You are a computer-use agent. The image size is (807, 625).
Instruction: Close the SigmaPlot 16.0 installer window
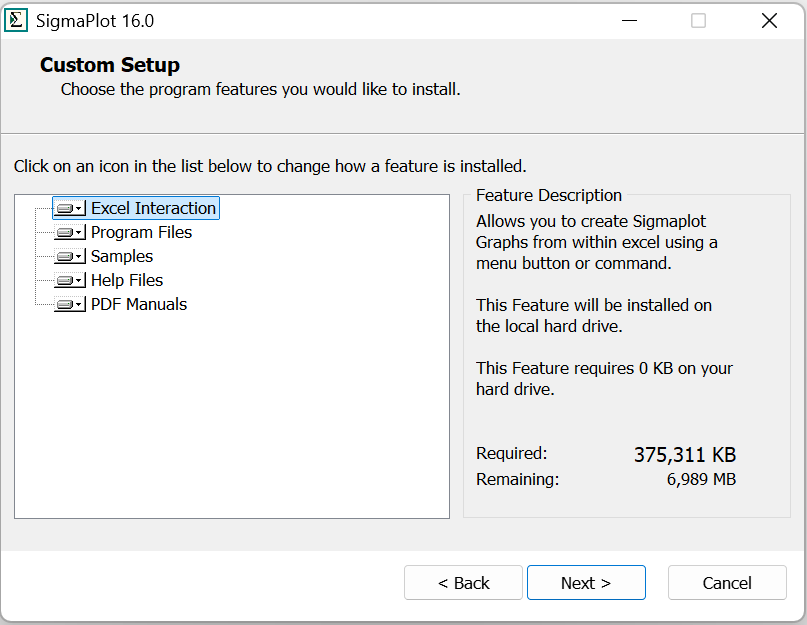(x=769, y=21)
